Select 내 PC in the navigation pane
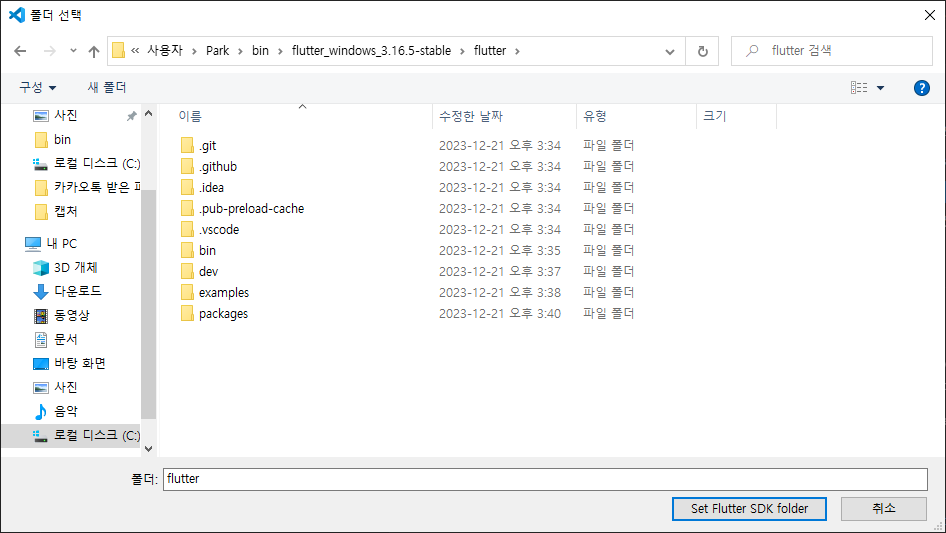The image size is (946, 533). (x=62, y=243)
